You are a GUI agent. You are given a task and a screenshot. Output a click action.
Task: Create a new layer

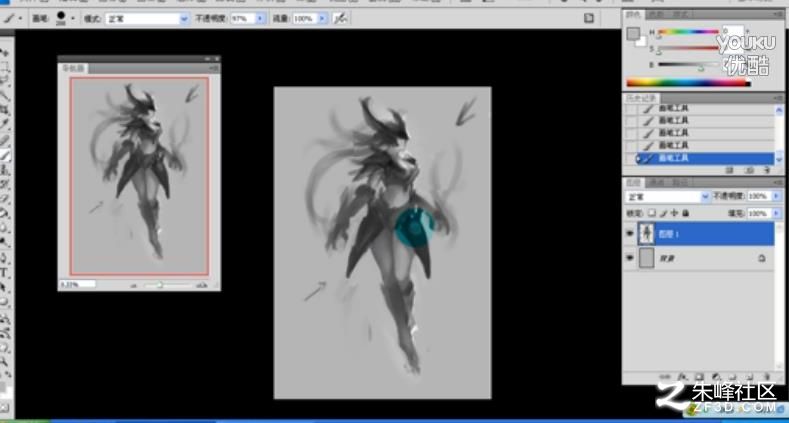(750, 376)
